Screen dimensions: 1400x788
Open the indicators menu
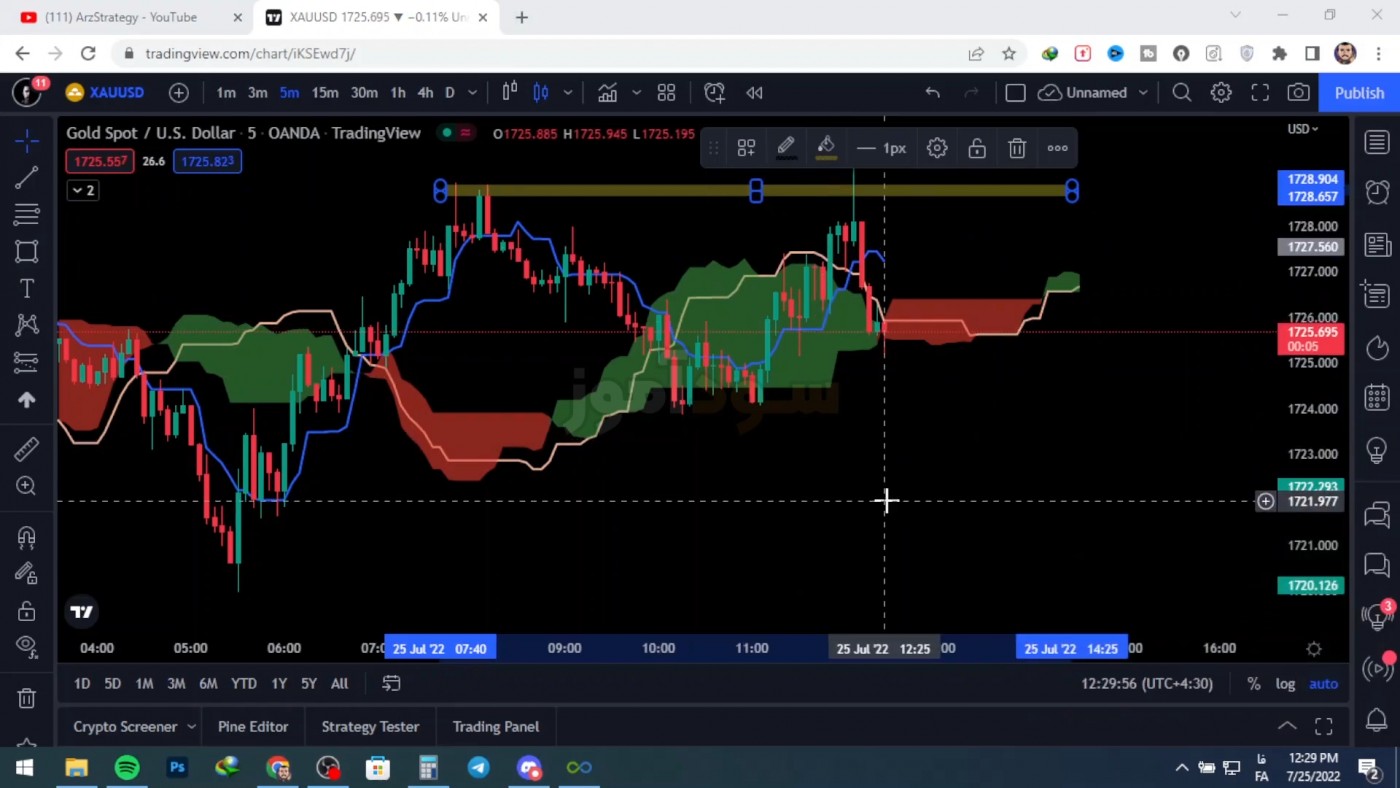coord(607,92)
